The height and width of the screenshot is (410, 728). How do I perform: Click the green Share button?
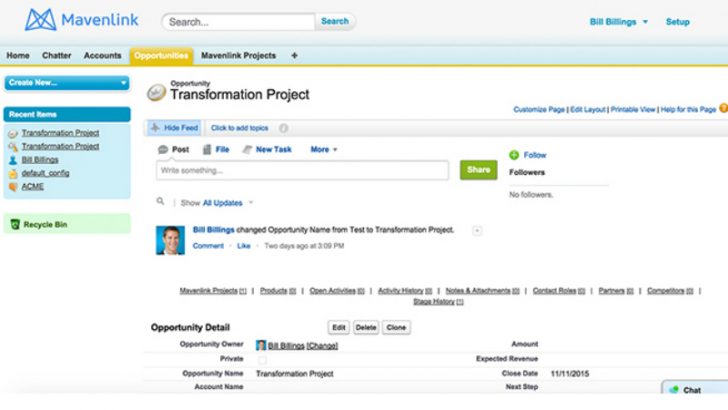pos(479,170)
